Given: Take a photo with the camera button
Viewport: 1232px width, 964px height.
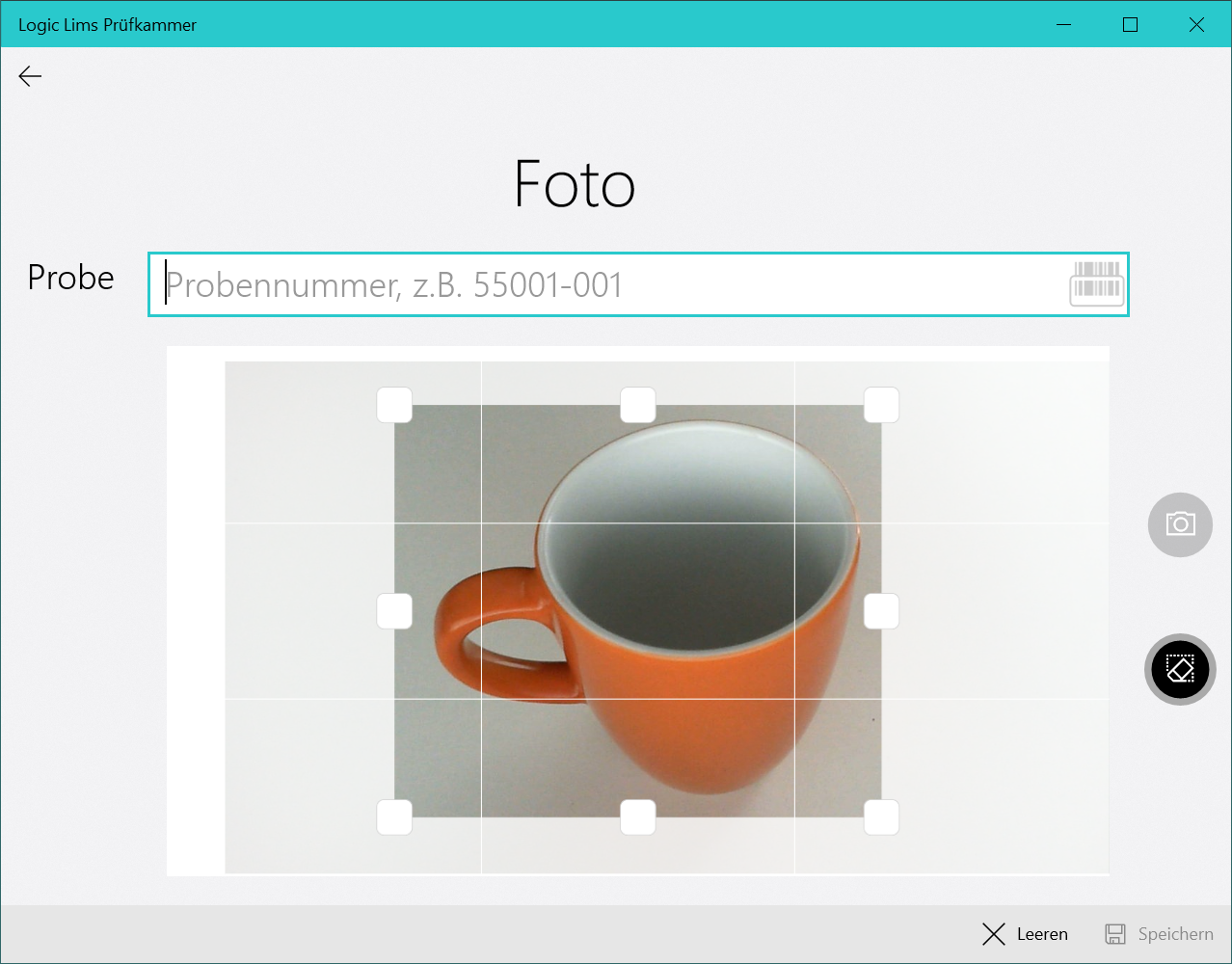Looking at the screenshot, I should [x=1180, y=524].
